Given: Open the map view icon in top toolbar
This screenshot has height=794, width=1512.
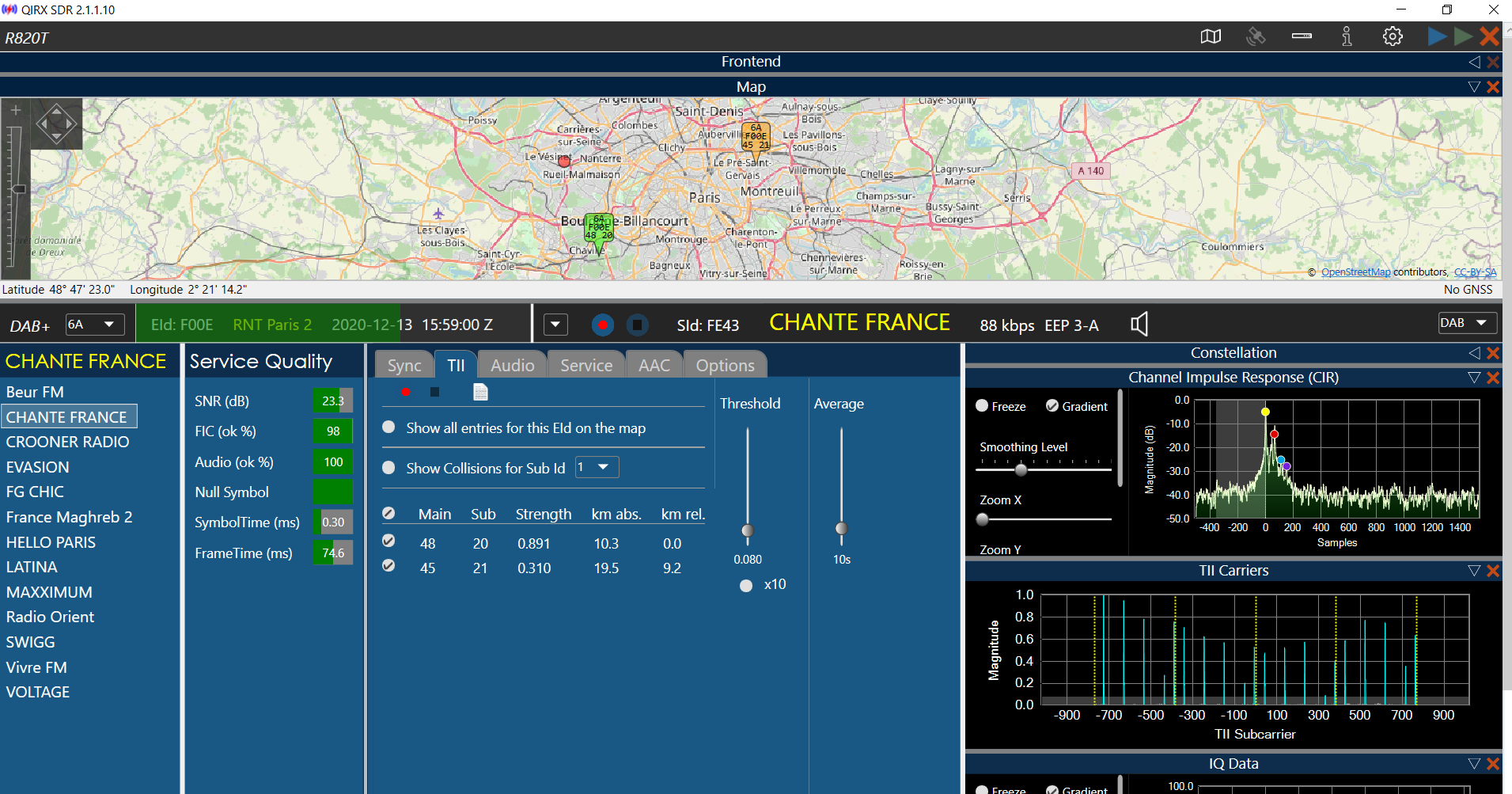Looking at the screenshot, I should point(1211,36).
